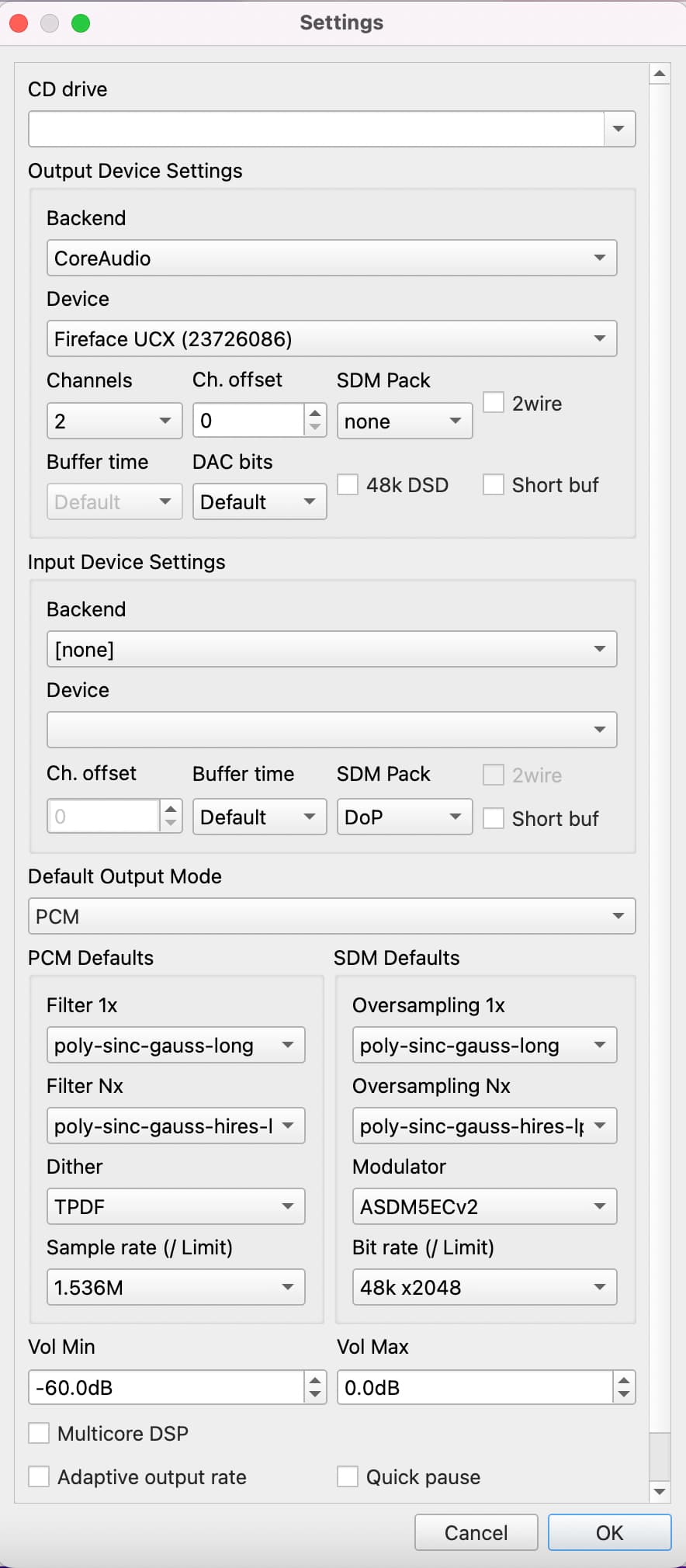This screenshot has width=686, height=1568.
Task: Confirm settings with the OK button
Action: pos(610,1532)
